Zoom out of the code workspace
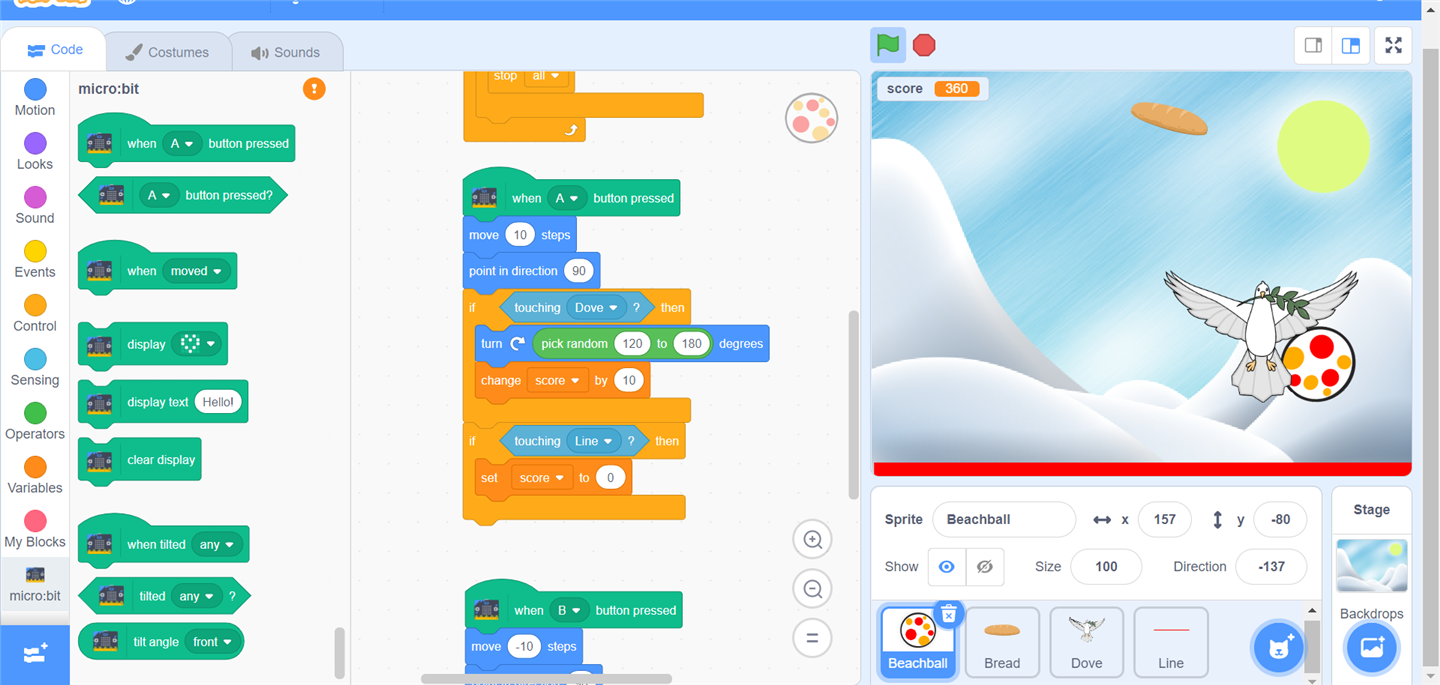 click(812, 589)
